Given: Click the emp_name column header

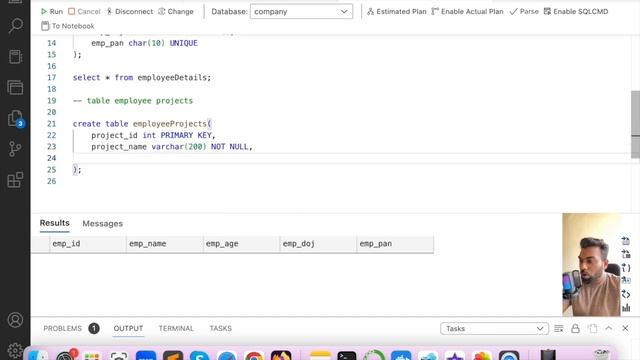Looking at the screenshot, I should (x=164, y=244).
